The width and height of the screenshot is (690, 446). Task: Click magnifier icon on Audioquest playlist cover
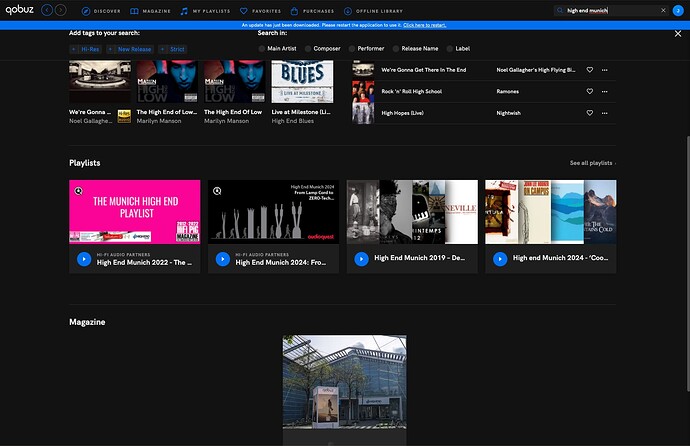217,191
